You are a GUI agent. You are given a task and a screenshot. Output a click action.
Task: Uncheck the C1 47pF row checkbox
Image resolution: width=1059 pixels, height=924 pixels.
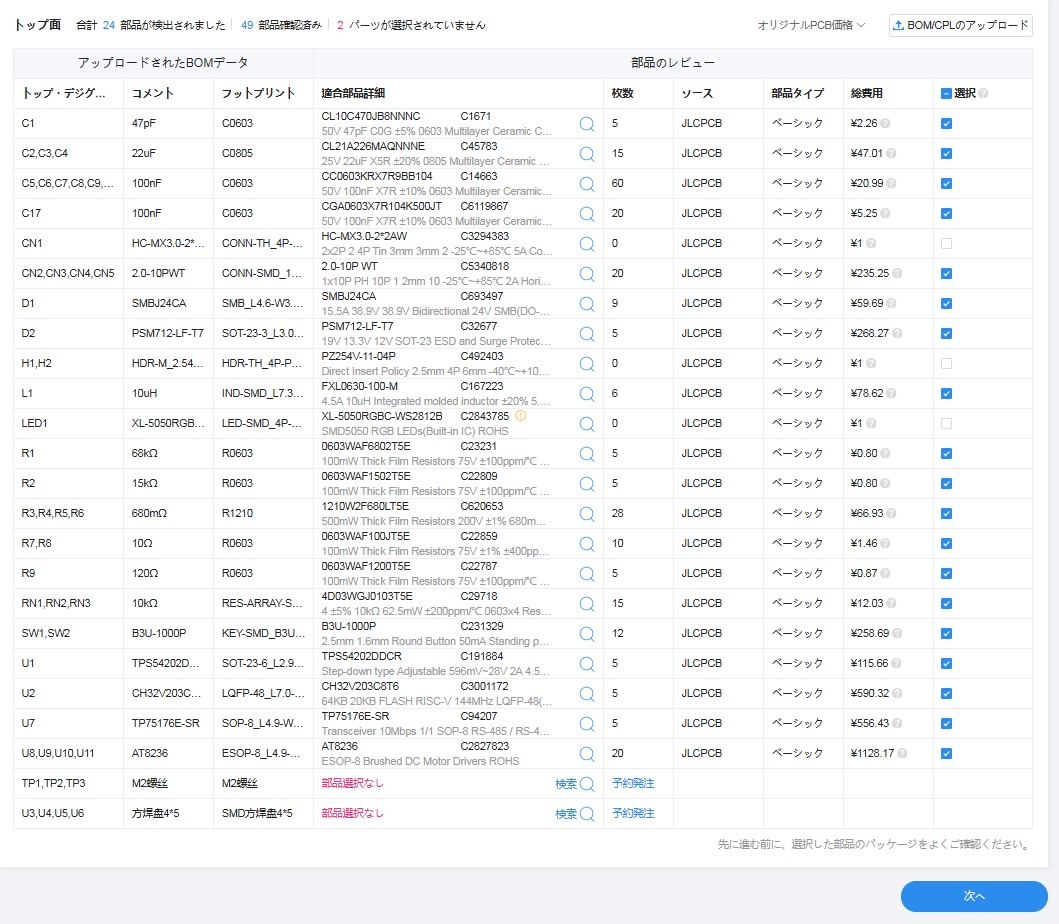point(946,124)
